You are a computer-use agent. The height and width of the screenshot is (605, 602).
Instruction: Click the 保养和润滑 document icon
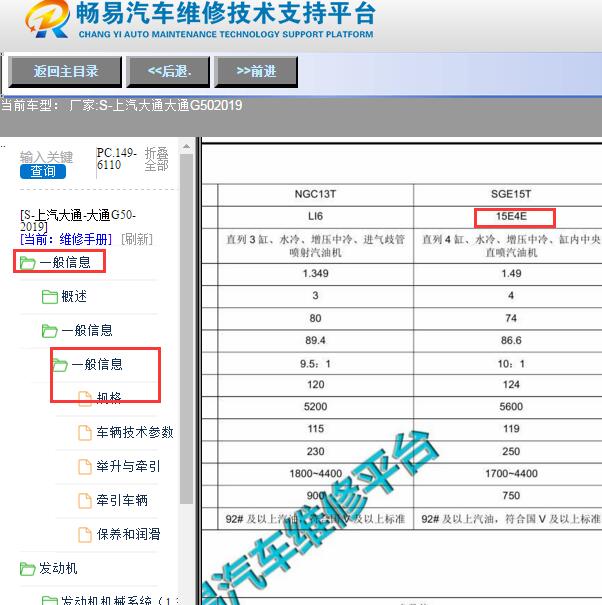[x=85, y=534]
